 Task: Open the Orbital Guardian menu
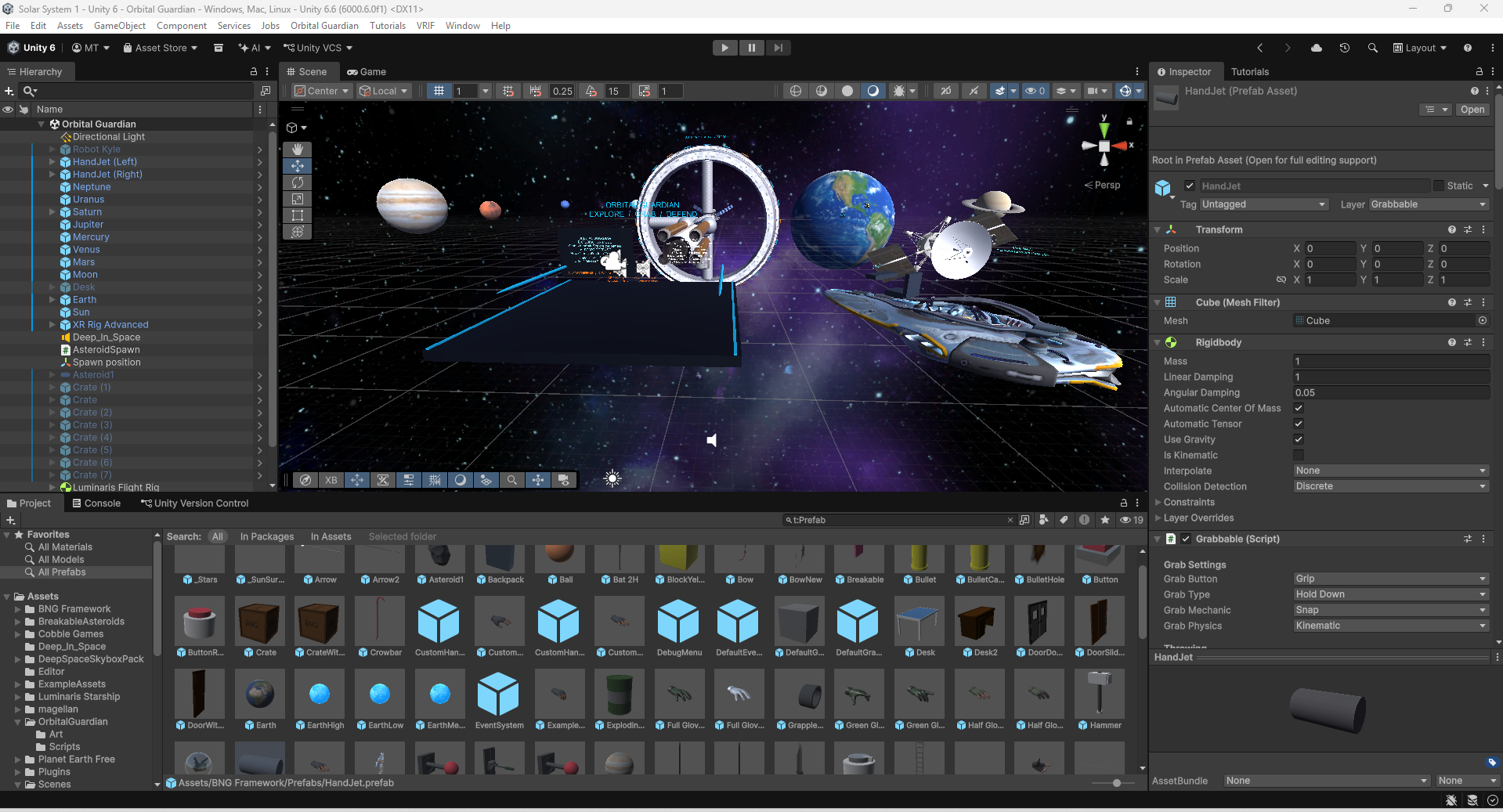[x=324, y=26]
